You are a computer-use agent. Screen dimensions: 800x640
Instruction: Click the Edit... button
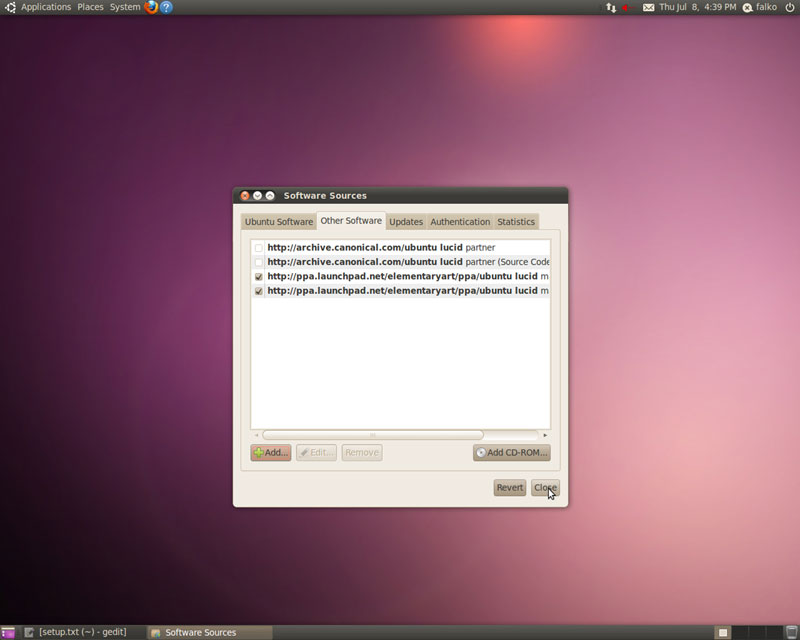pos(316,453)
